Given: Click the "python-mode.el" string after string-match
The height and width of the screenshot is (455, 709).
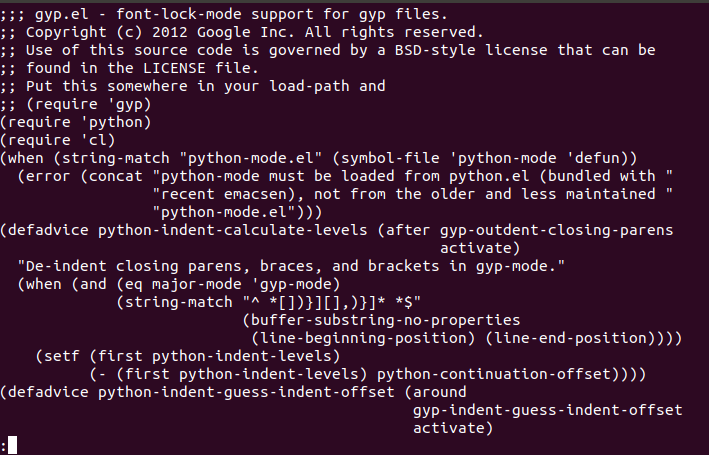Looking at the screenshot, I should [251, 158].
